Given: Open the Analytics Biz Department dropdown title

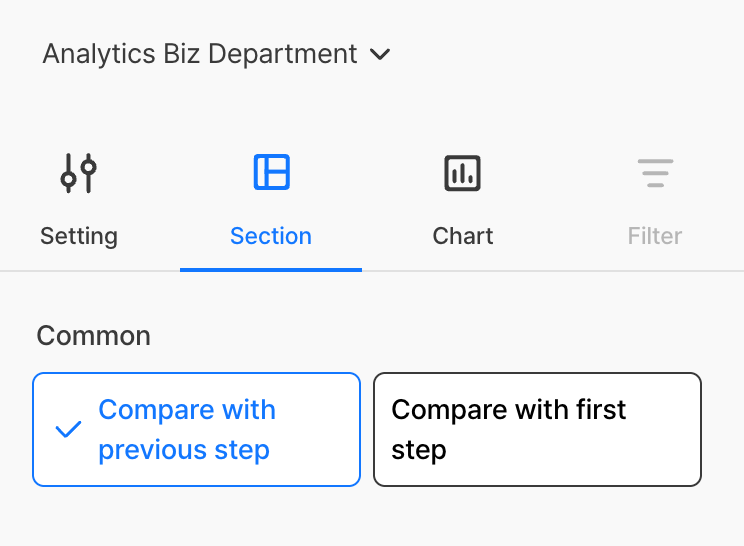Looking at the screenshot, I should click(200, 54).
